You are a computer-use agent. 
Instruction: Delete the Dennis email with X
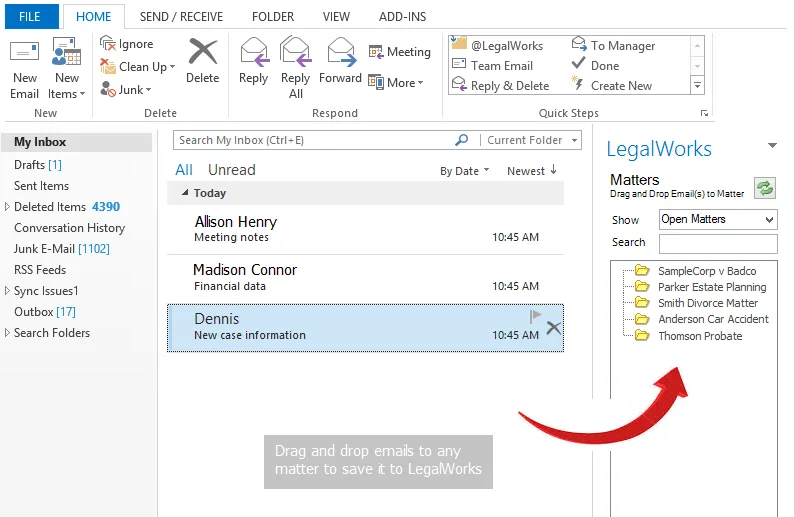[x=553, y=328]
